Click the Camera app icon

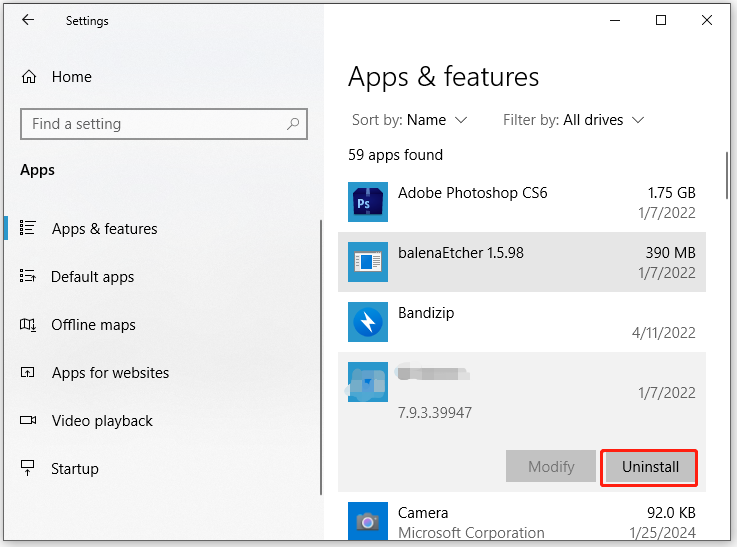pyautogui.click(x=368, y=521)
